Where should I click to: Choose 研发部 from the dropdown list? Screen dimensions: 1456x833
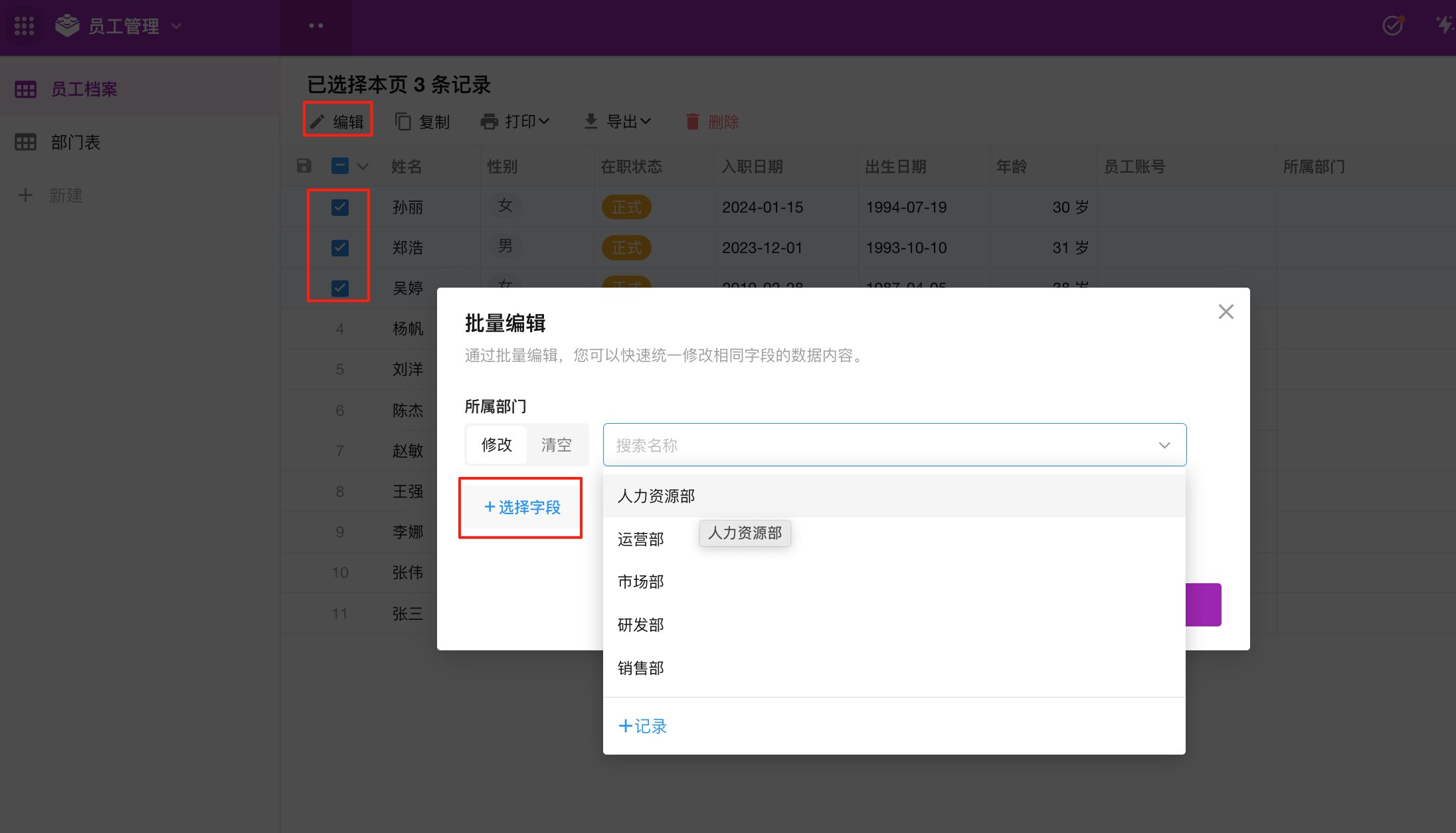point(894,625)
